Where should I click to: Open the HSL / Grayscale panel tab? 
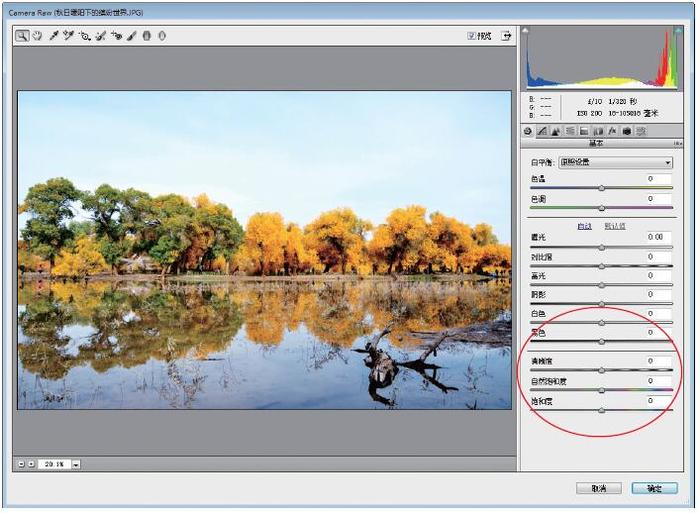tap(570, 131)
